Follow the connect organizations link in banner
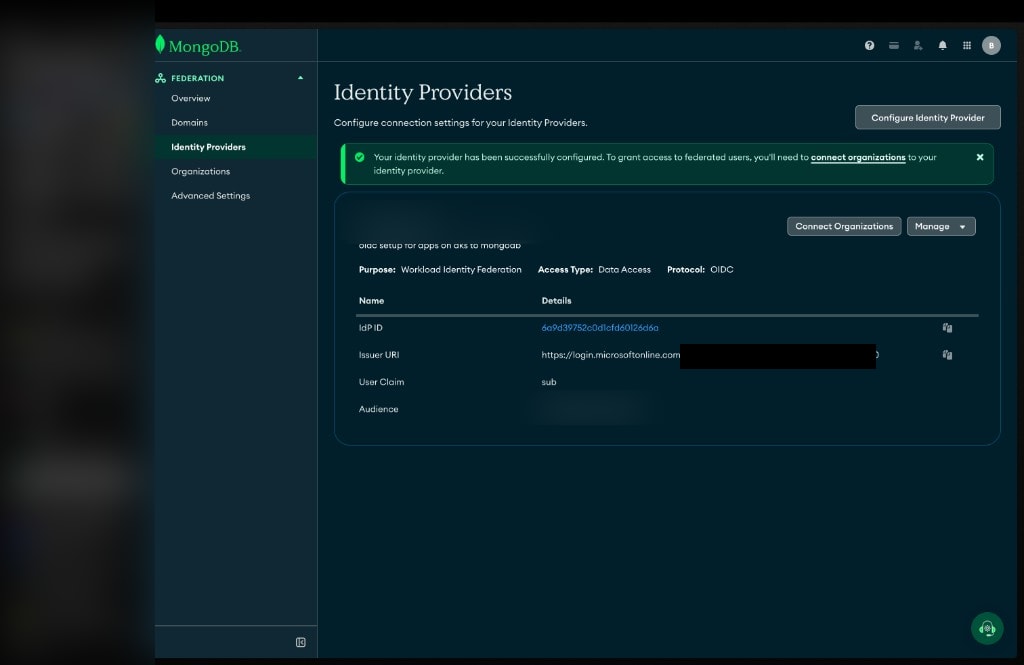The height and width of the screenshot is (665, 1024). click(x=857, y=157)
